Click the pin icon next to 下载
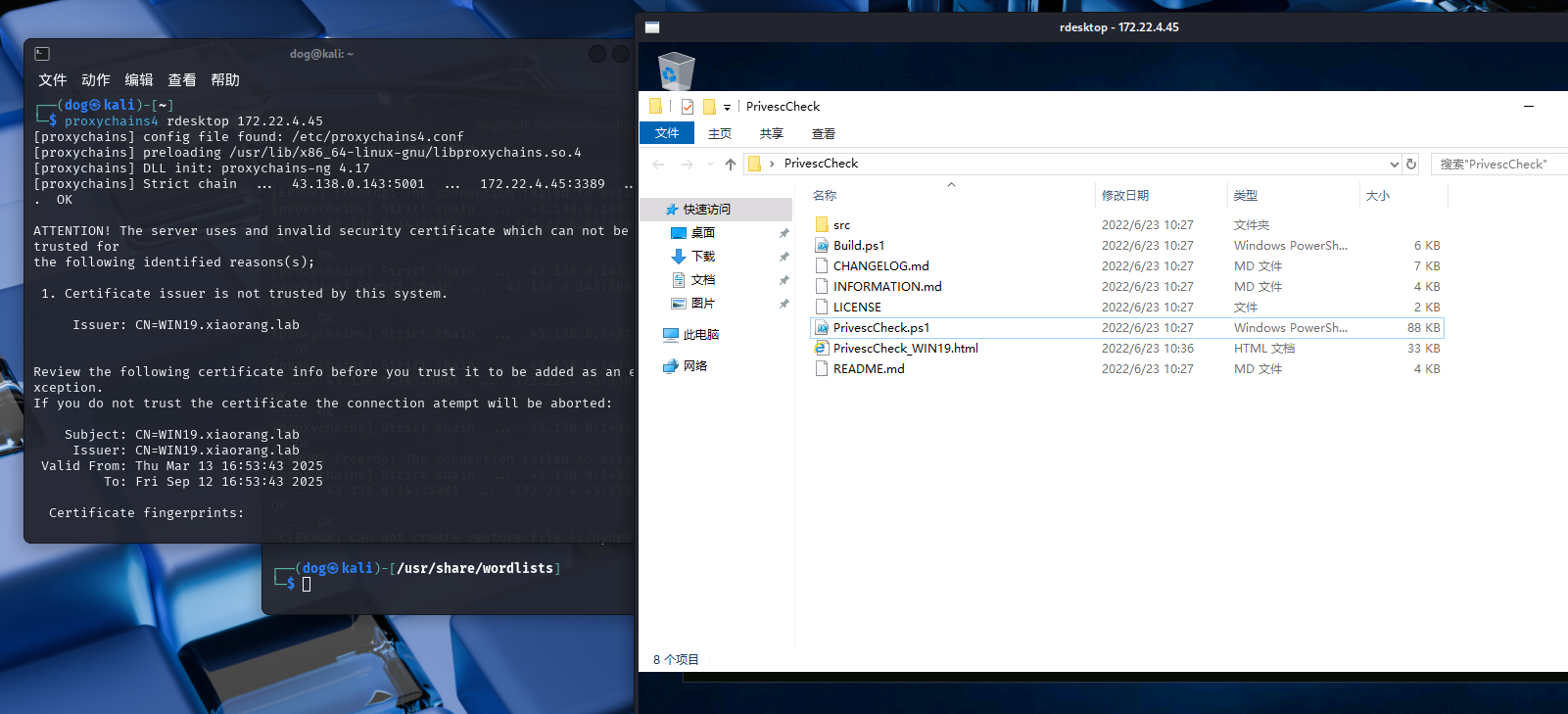The height and width of the screenshot is (714, 1568). click(784, 257)
